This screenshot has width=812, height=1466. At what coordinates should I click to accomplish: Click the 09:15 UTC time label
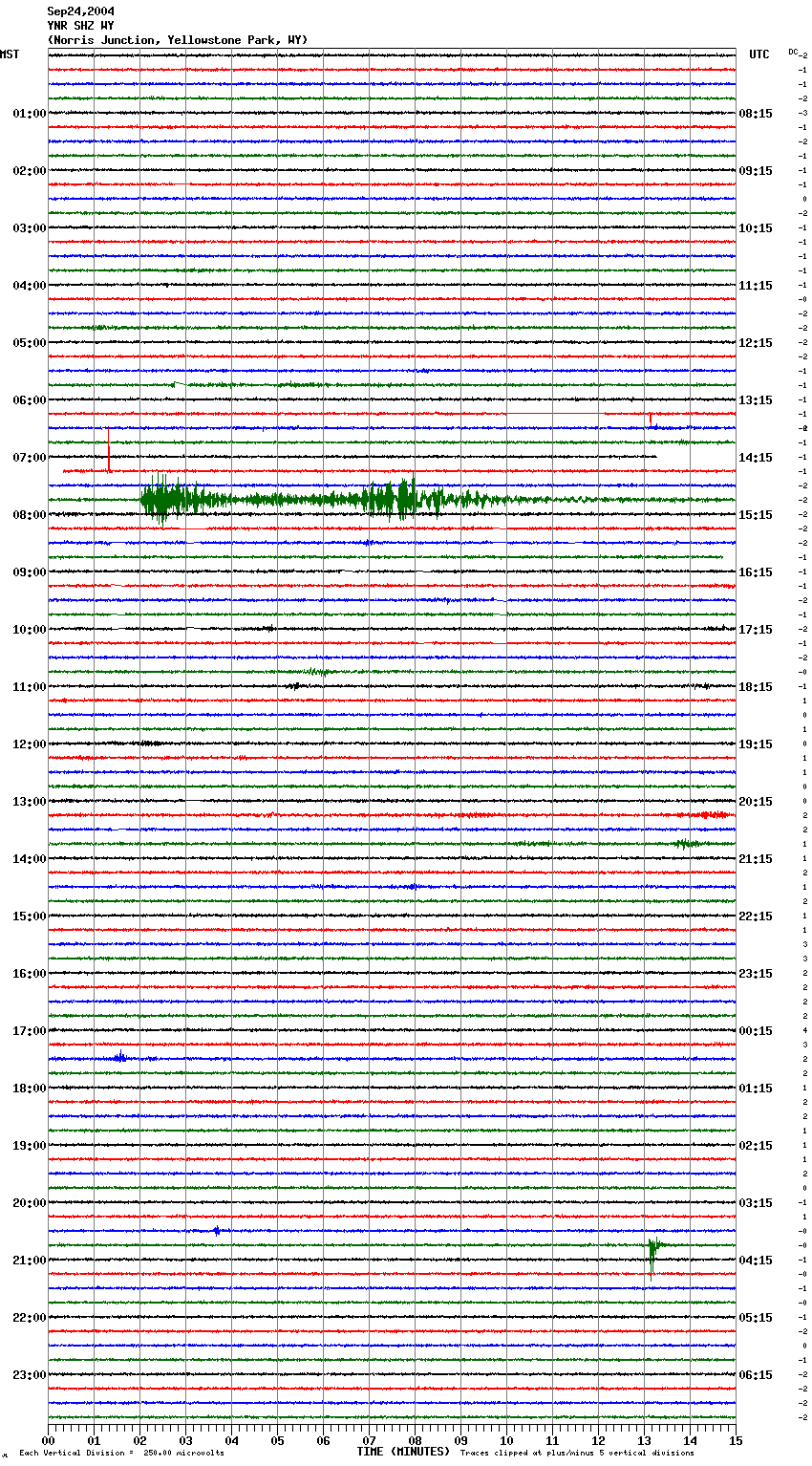[756, 171]
